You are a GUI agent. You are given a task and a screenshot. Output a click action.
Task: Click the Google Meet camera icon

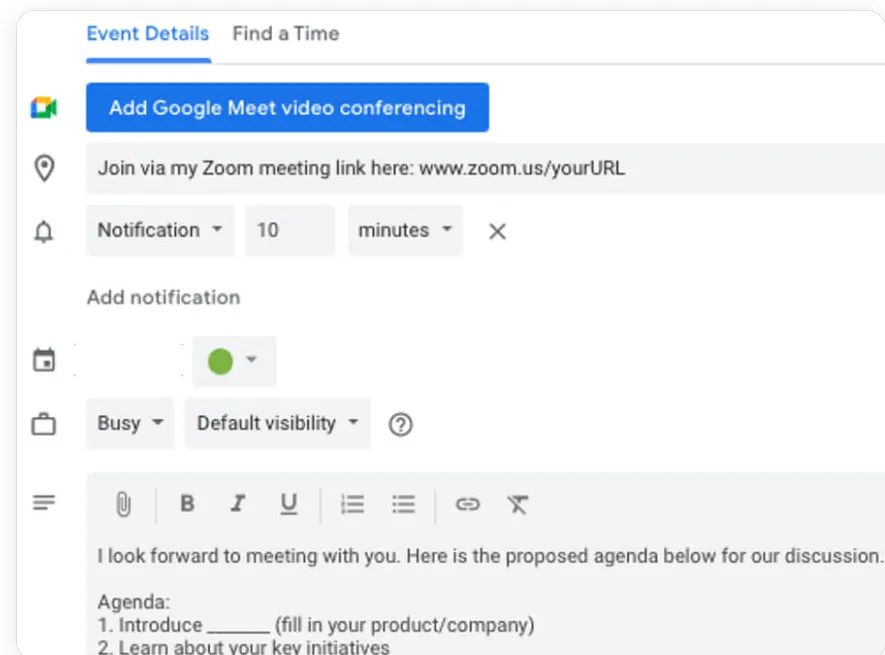(x=43, y=107)
